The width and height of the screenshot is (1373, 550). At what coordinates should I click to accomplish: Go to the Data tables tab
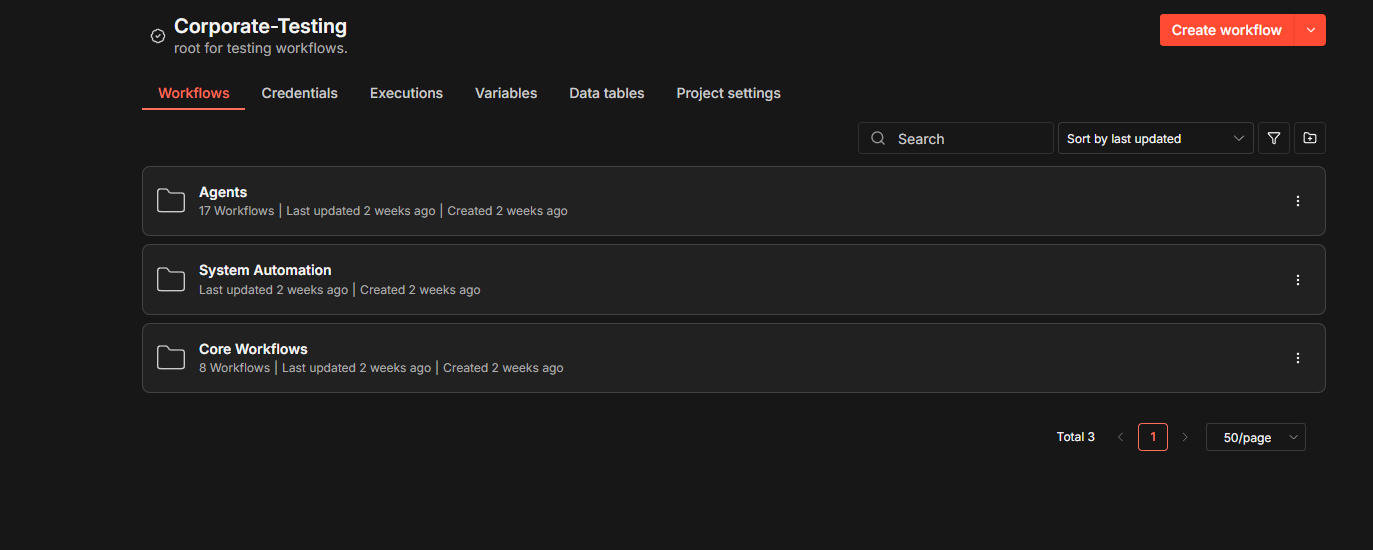click(606, 93)
